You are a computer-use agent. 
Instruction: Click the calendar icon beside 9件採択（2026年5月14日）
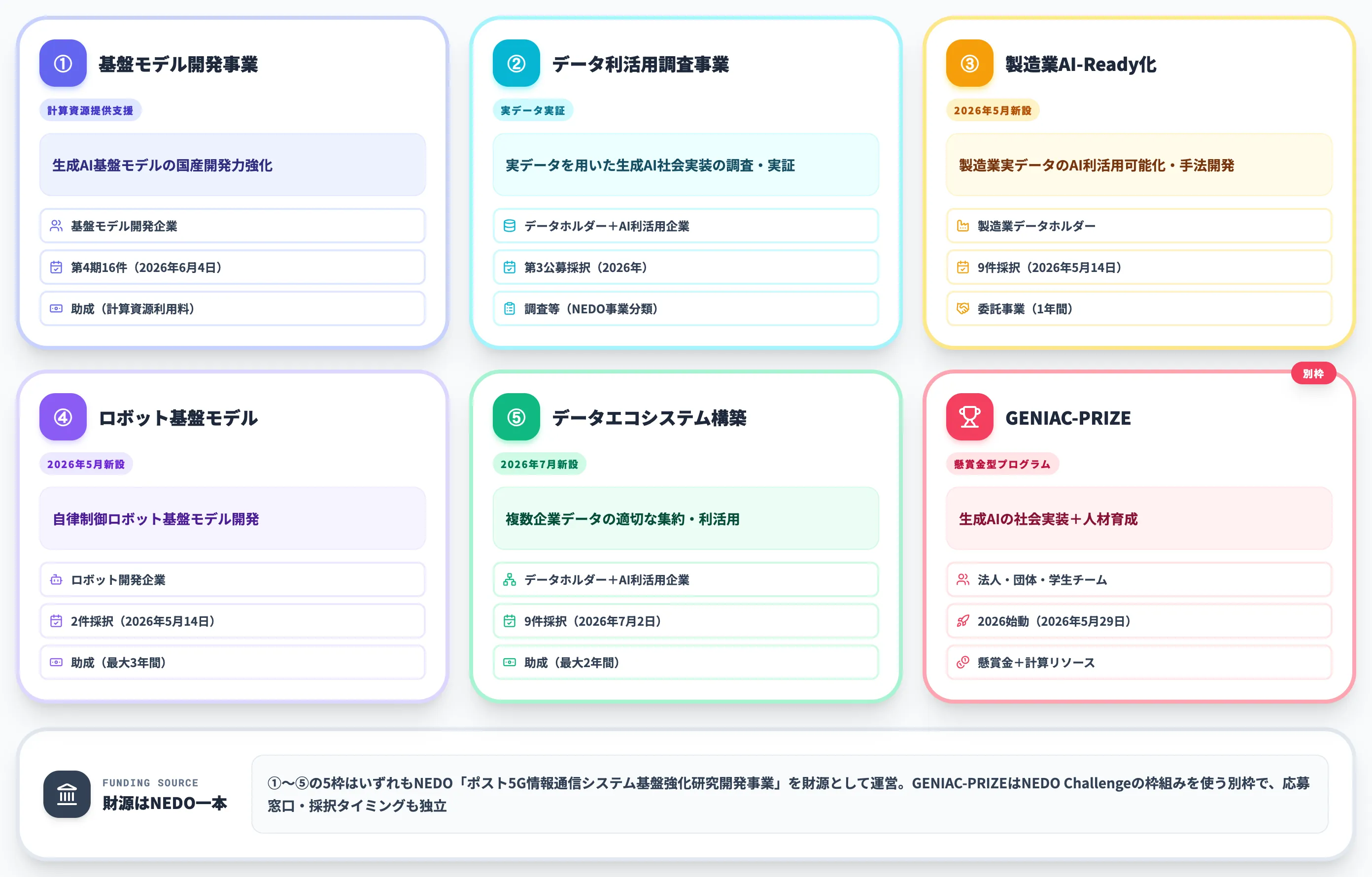pos(963,267)
